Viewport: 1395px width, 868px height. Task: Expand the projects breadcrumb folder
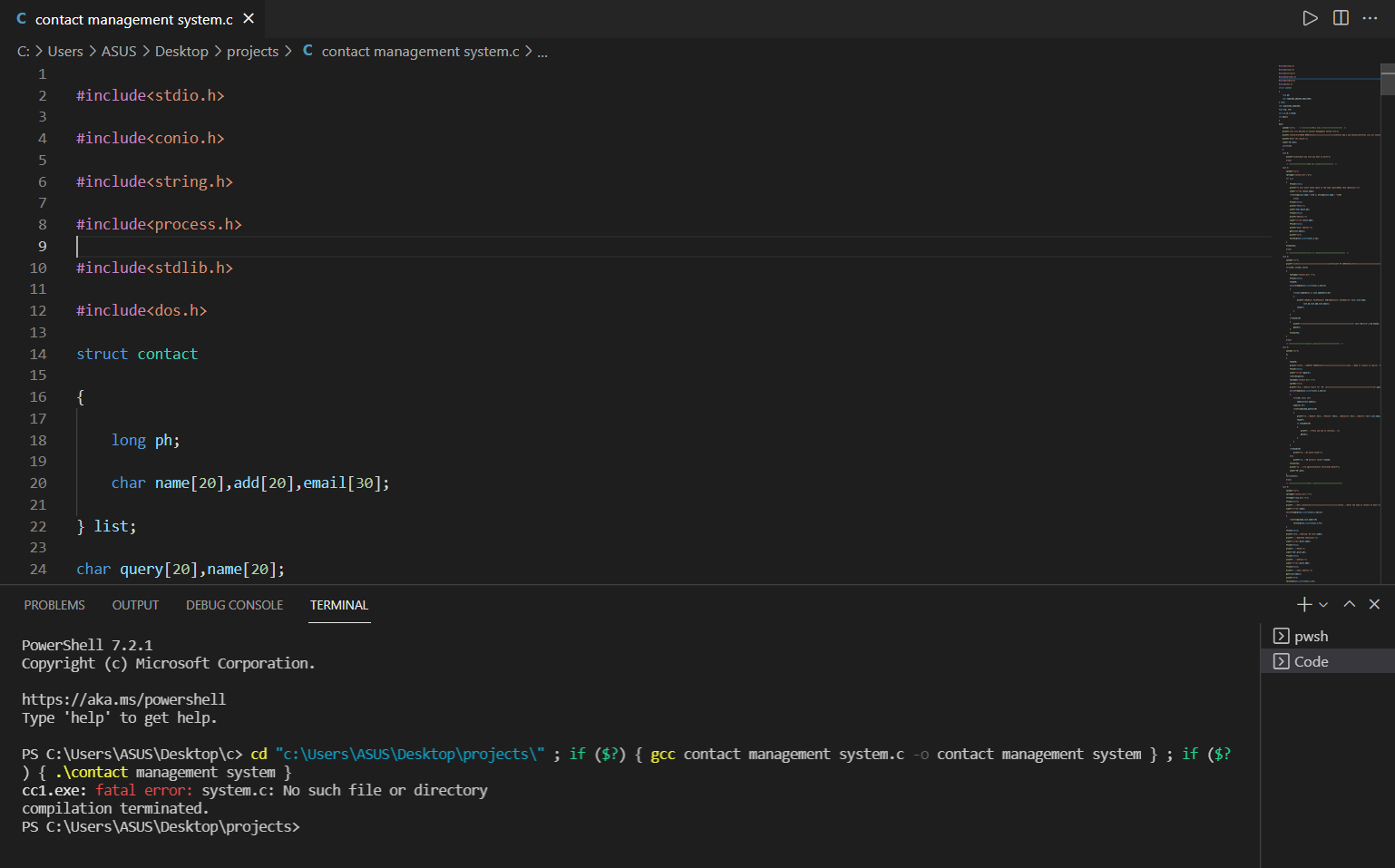click(252, 51)
